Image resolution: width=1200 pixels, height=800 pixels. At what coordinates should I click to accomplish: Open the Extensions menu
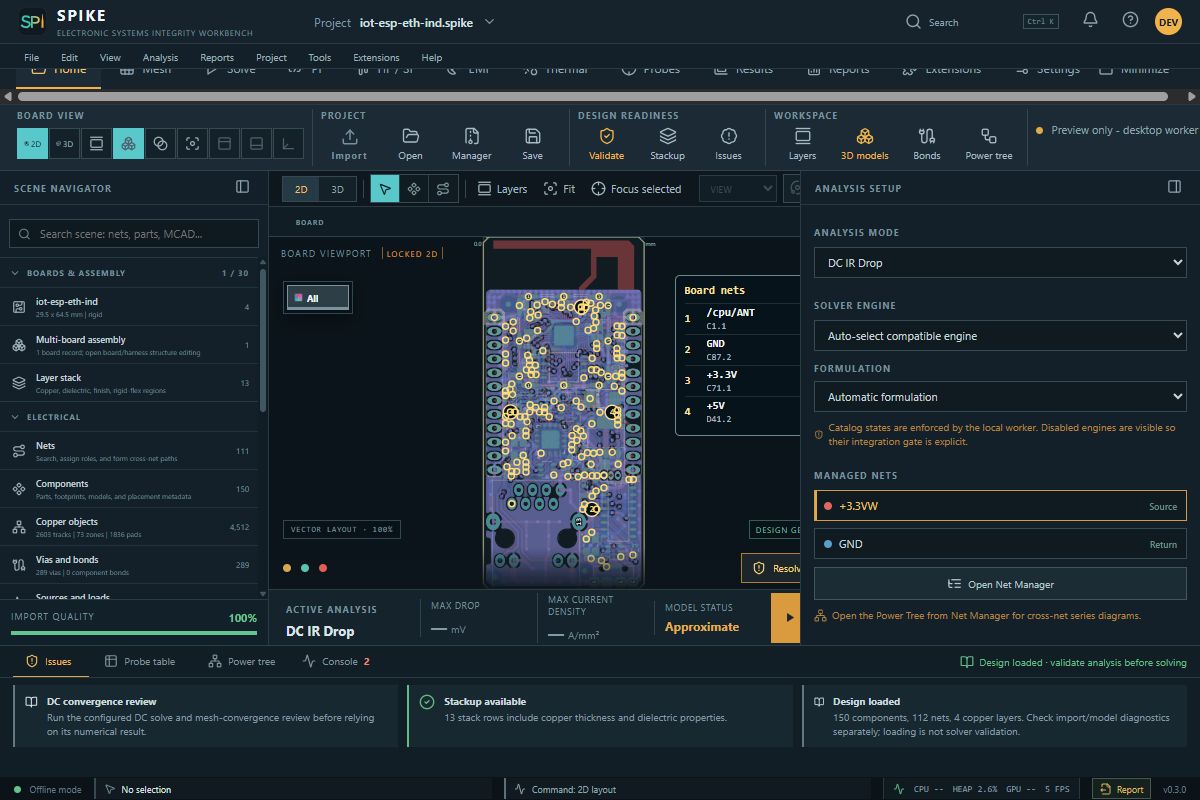coord(376,57)
